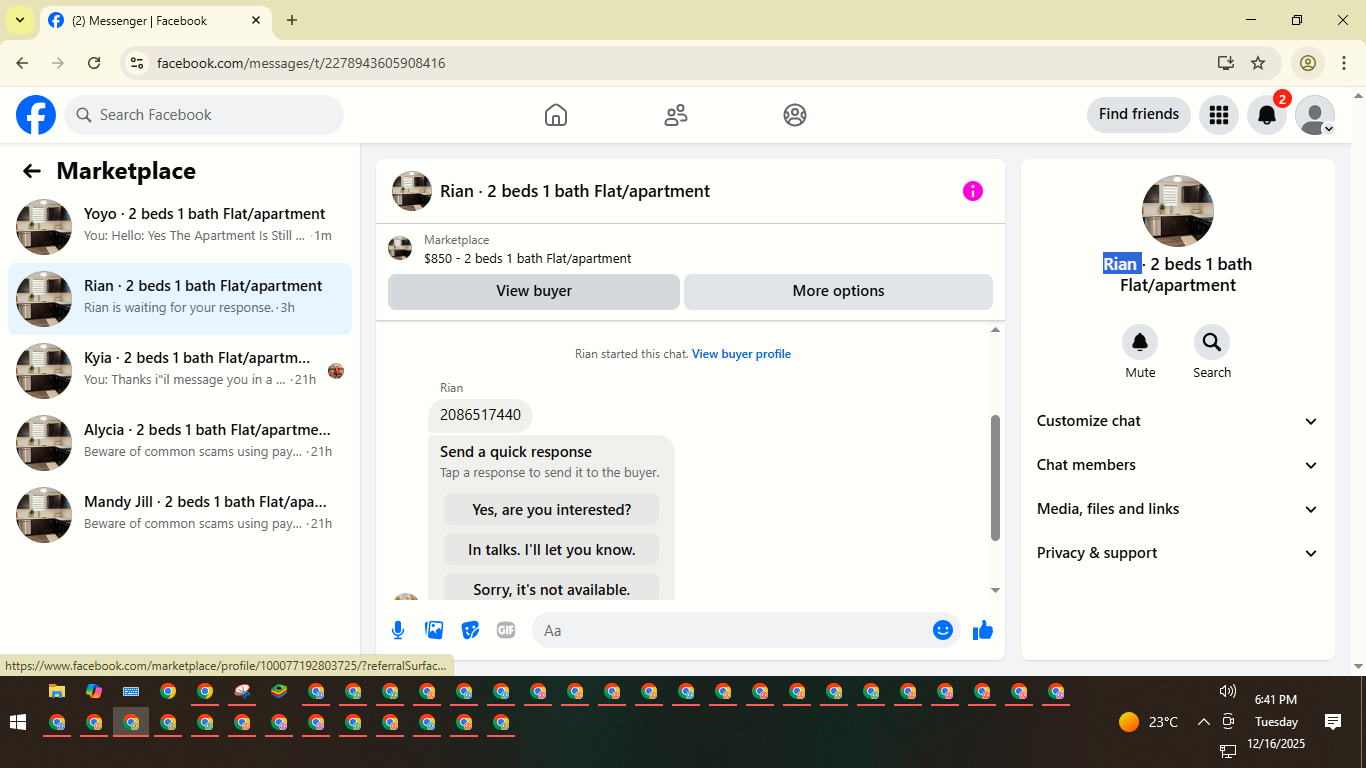The height and width of the screenshot is (768, 1366).
Task: Click the chat scrollbar down arrow
Action: pyautogui.click(x=995, y=591)
